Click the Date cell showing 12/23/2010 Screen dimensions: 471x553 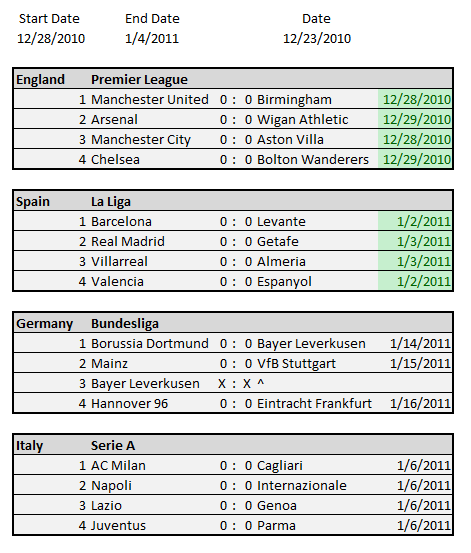tap(317, 38)
